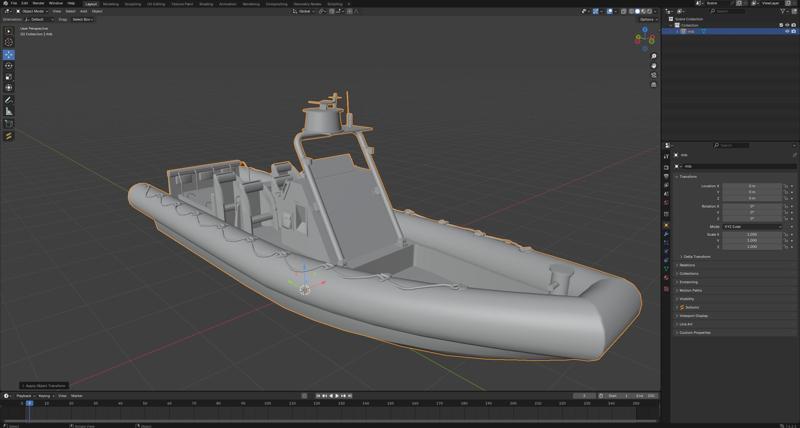Open the Render menu
The width and height of the screenshot is (800, 428).
coord(38,3)
